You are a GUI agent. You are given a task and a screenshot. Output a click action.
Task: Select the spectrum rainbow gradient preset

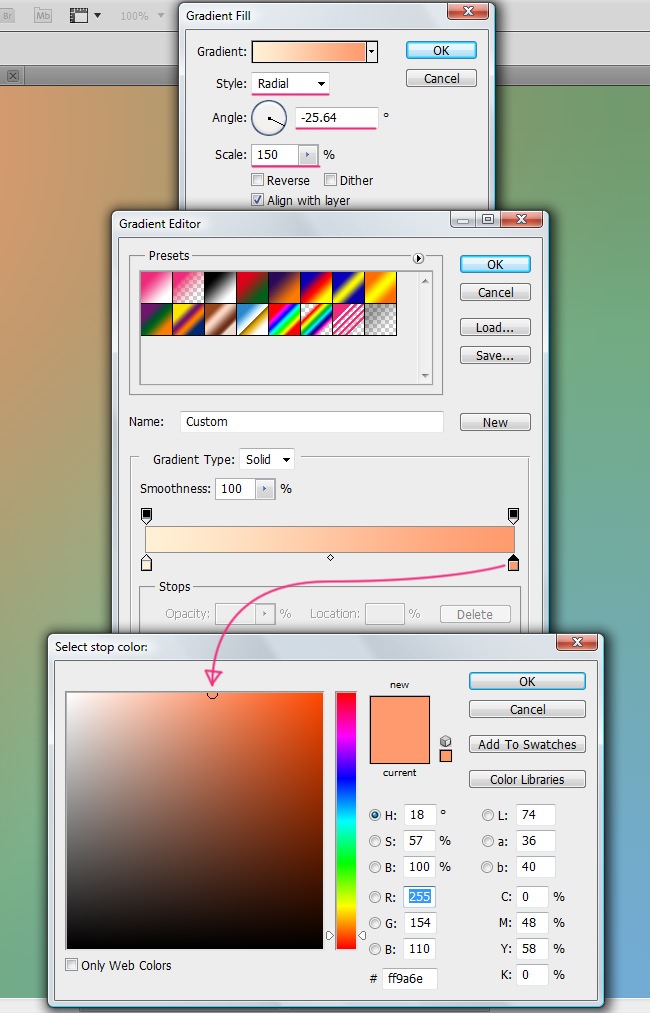pos(284,319)
